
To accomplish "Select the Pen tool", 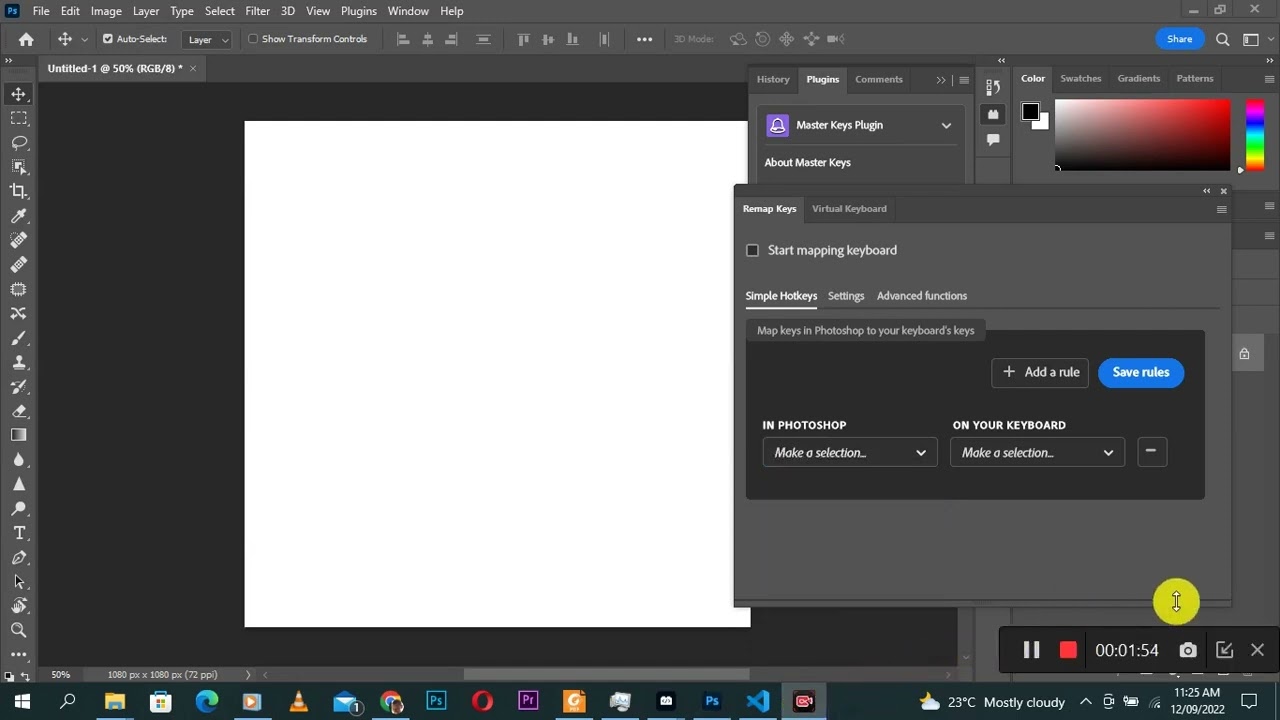I will pyautogui.click(x=19, y=557).
